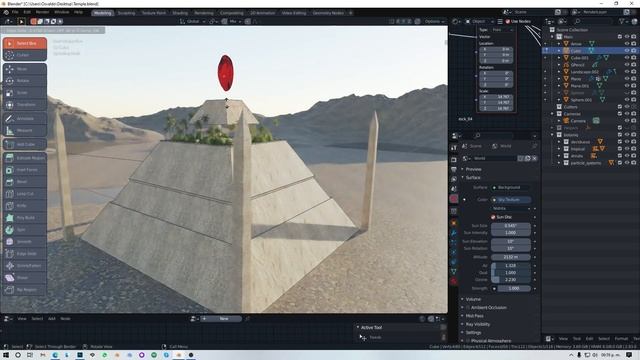Select the Extrude Region tool
The width and height of the screenshot is (640, 360).
pos(24,158)
